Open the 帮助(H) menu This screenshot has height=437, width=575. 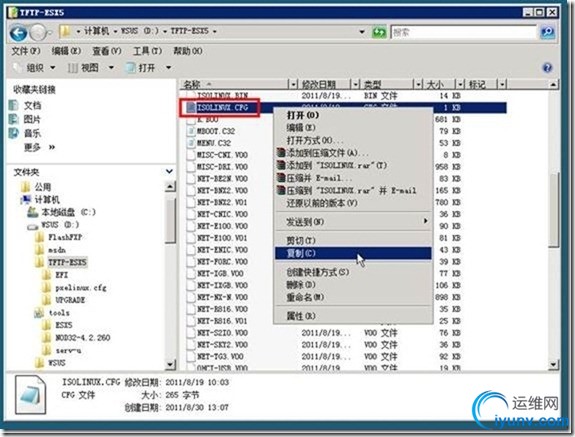[188, 51]
